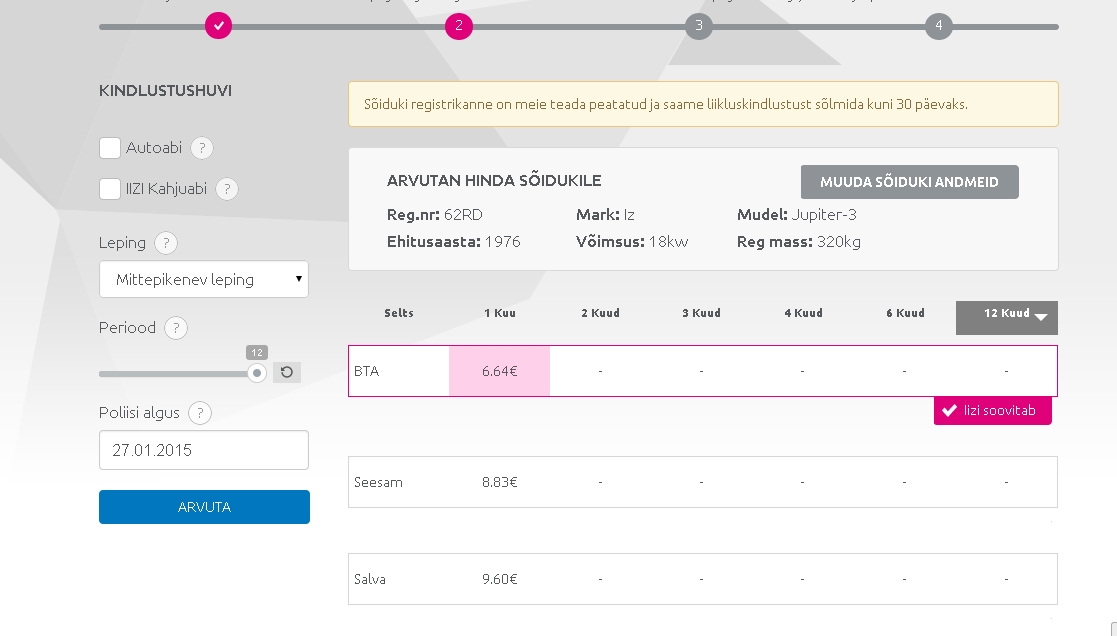Click the help icon next to IIZI Kahjuabi

coord(226,189)
